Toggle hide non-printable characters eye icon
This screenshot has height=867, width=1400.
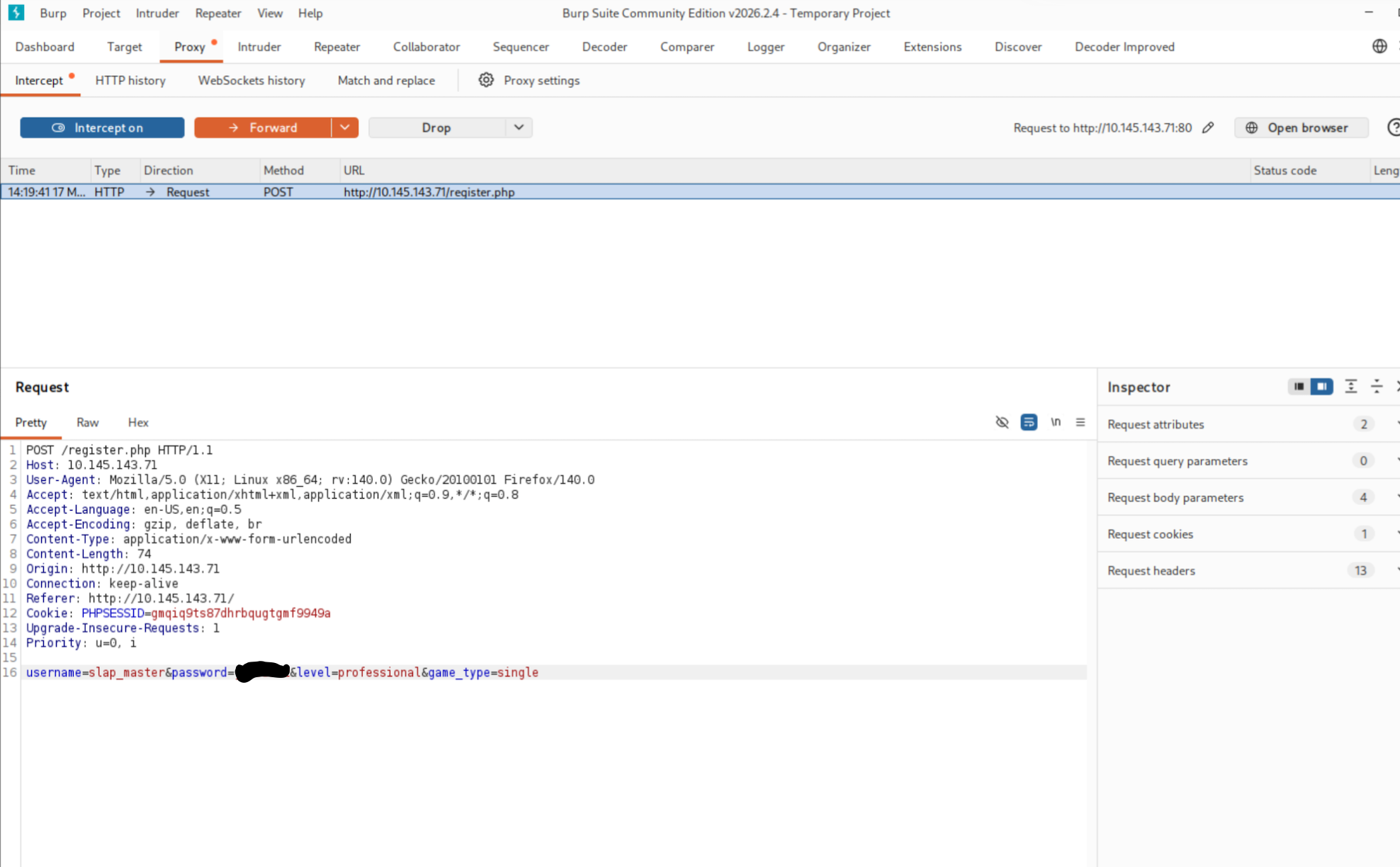[1002, 422]
